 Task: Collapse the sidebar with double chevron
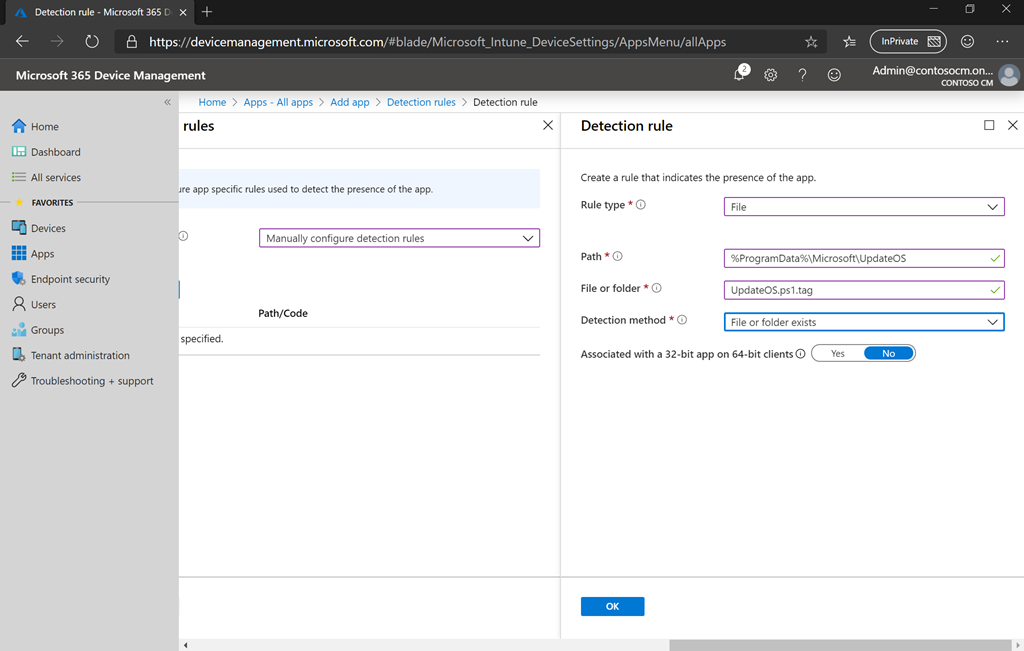click(x=168, y=102)
